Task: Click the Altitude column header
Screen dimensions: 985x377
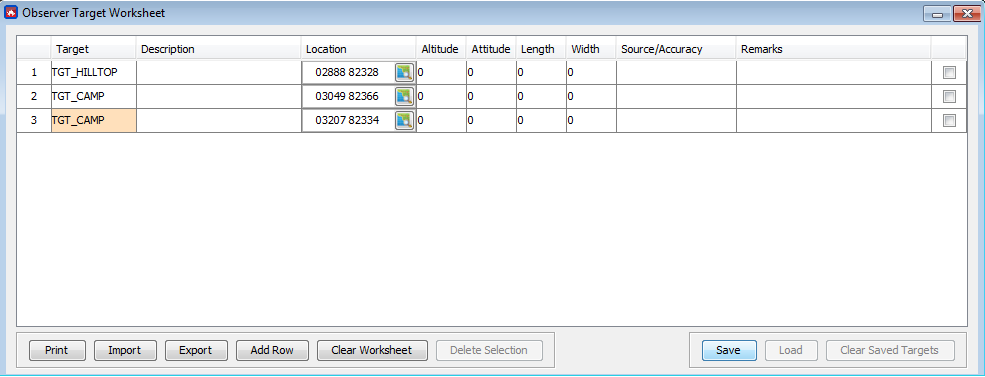Action: coord(441,49)
